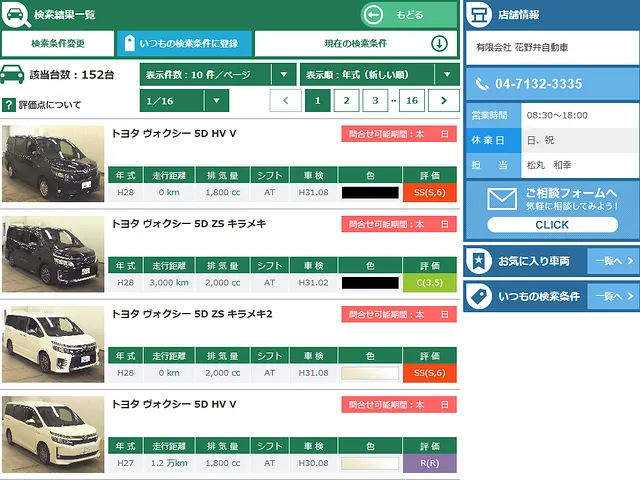Open thumbnail of white ヴォクシー 5D ZS キラメキ2

(x=53, y=344)
